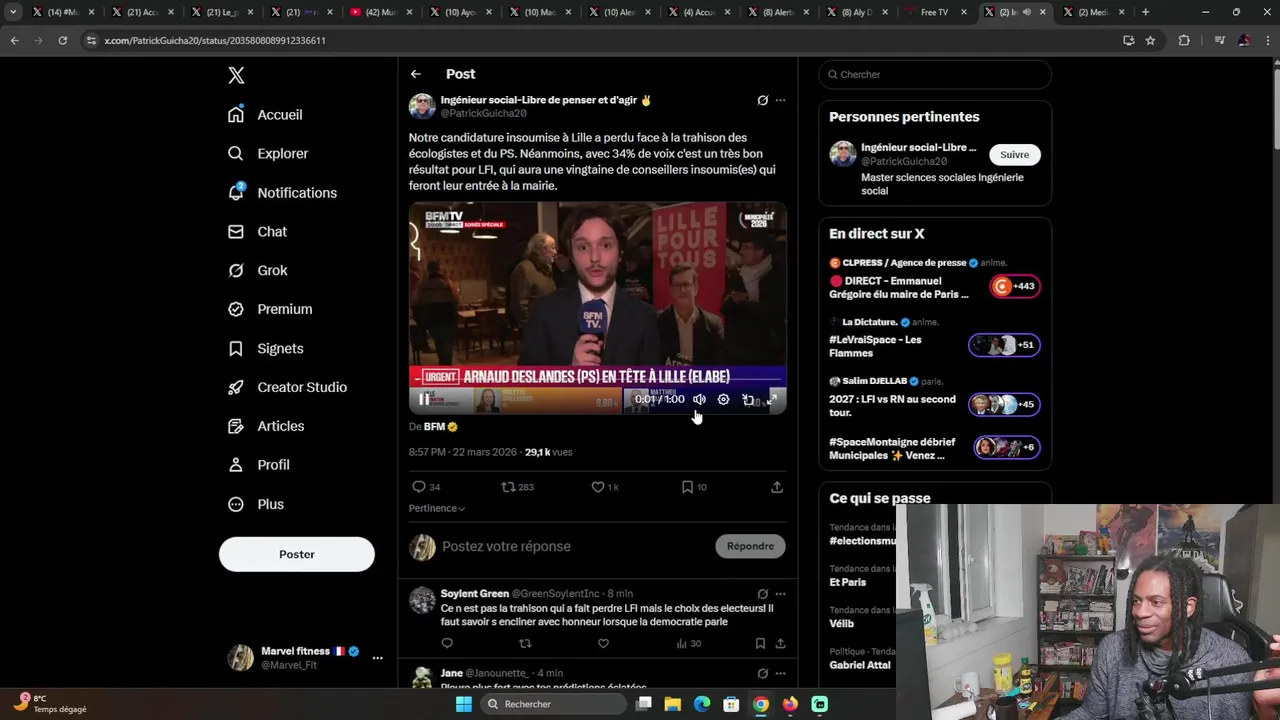Click the Répondre button
The width and height of the screenshot is (1280, 720).
tap(750, 546)
